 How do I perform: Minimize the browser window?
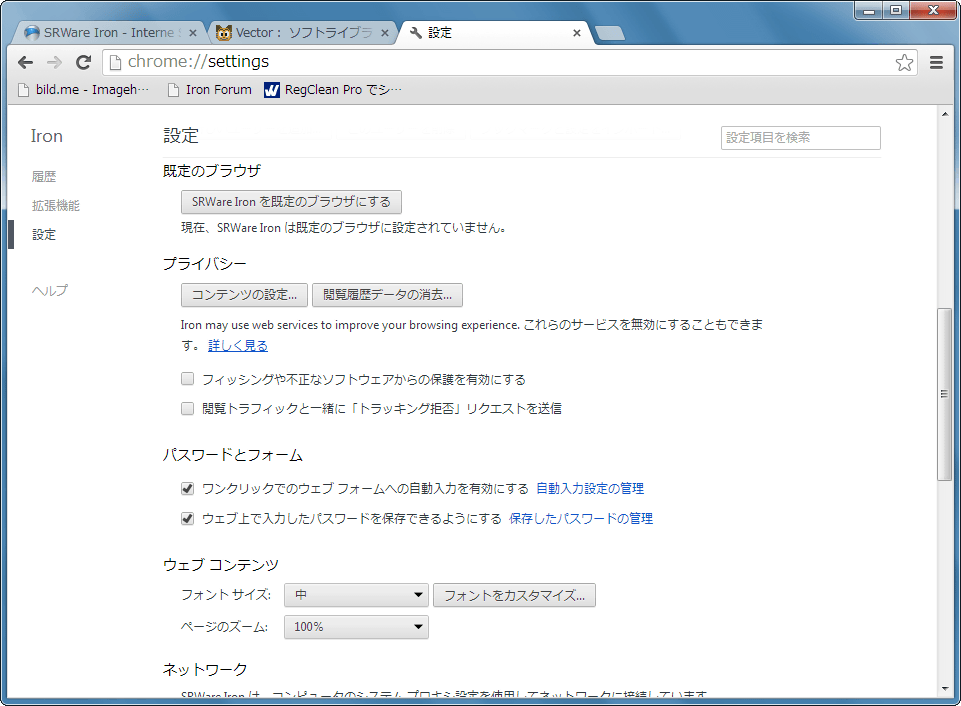pos(868,10)
